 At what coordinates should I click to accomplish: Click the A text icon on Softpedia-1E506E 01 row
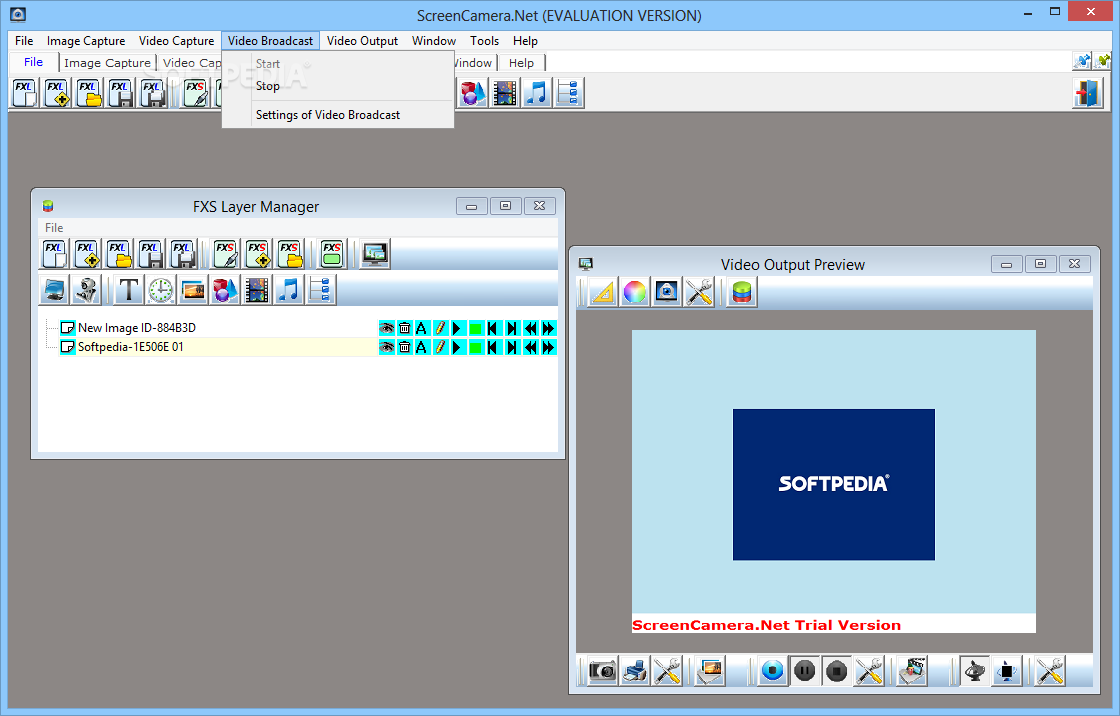click(421, 347)
